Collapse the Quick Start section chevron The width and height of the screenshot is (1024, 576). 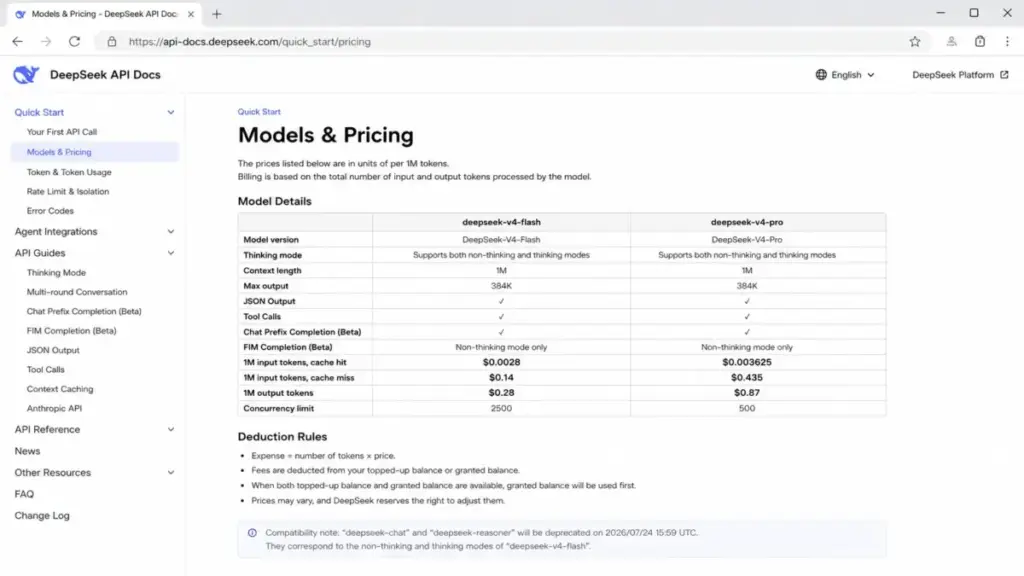170,112
